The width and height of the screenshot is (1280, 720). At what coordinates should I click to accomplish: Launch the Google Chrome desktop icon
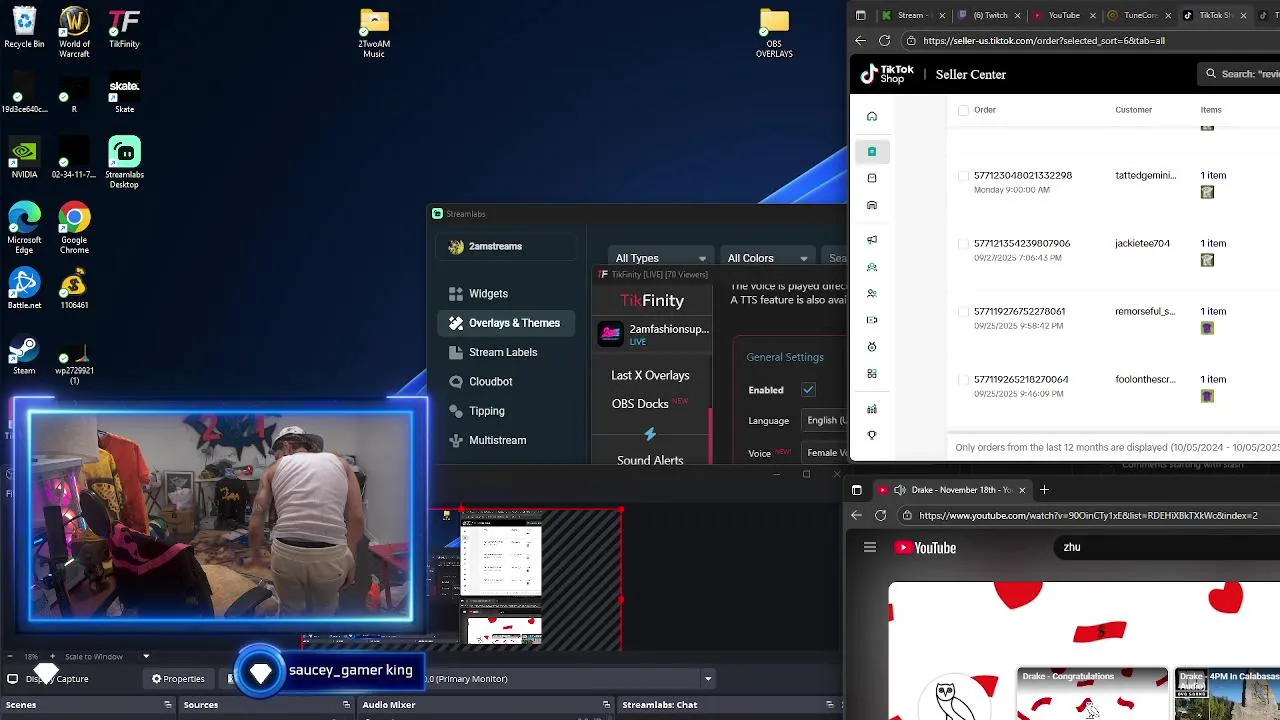tap(74, 227)
